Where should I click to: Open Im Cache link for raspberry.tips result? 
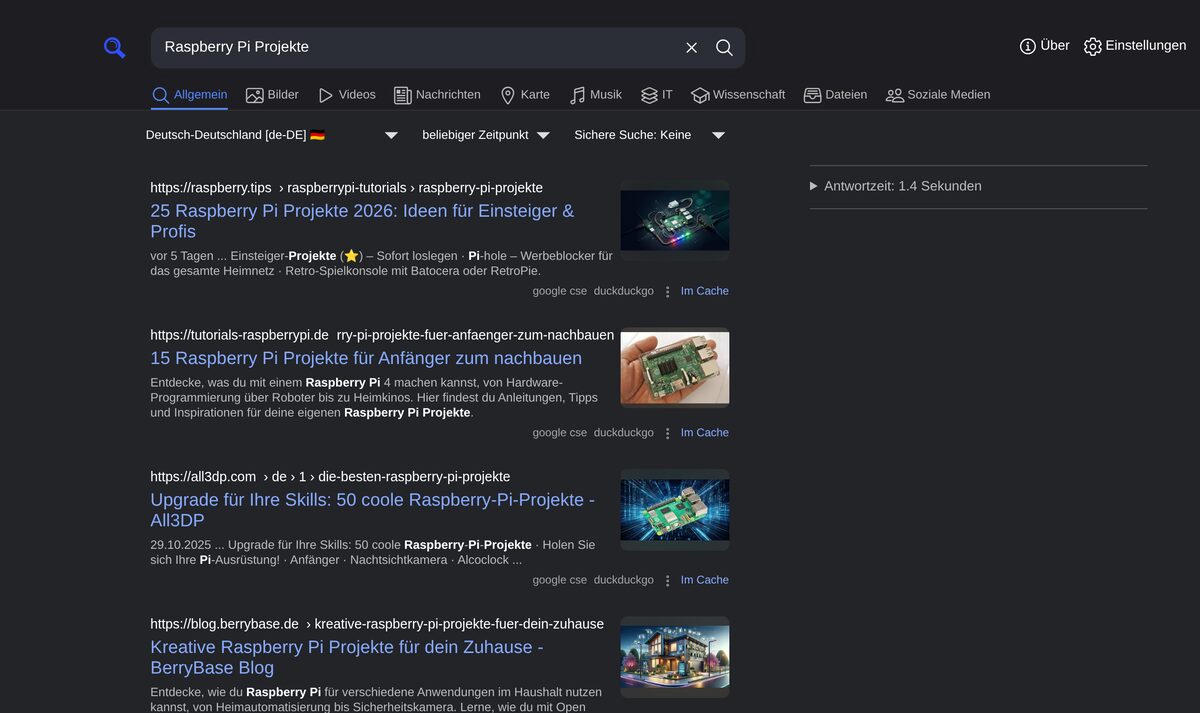tap(705, 291)
